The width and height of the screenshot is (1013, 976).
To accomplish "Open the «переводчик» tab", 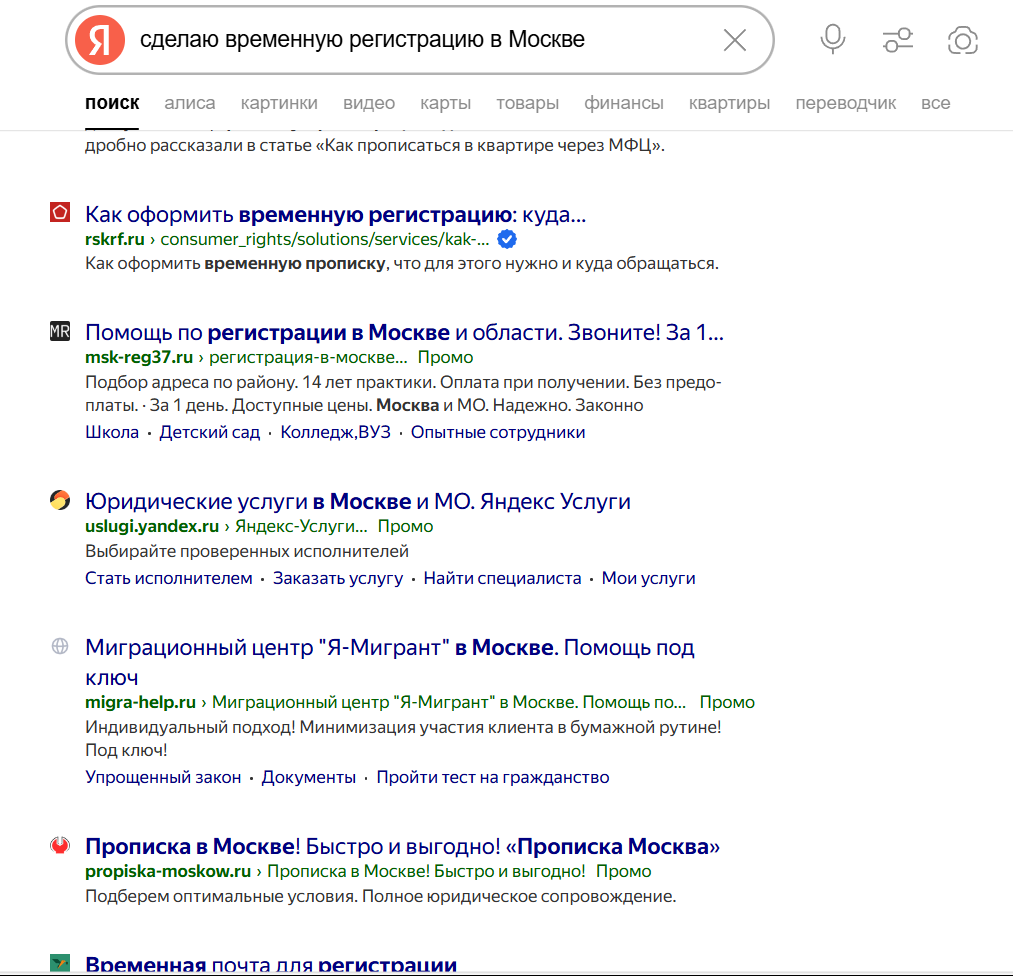I will pyautogui.click(x=846, y=103).
